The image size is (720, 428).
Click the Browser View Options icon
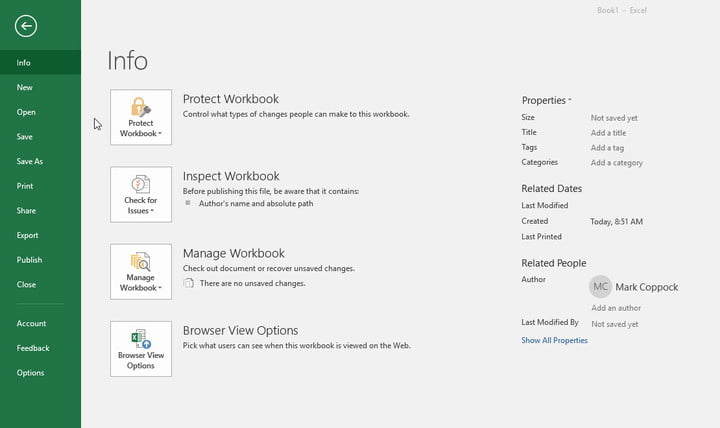pyautogui.click(x=141, y=349)
